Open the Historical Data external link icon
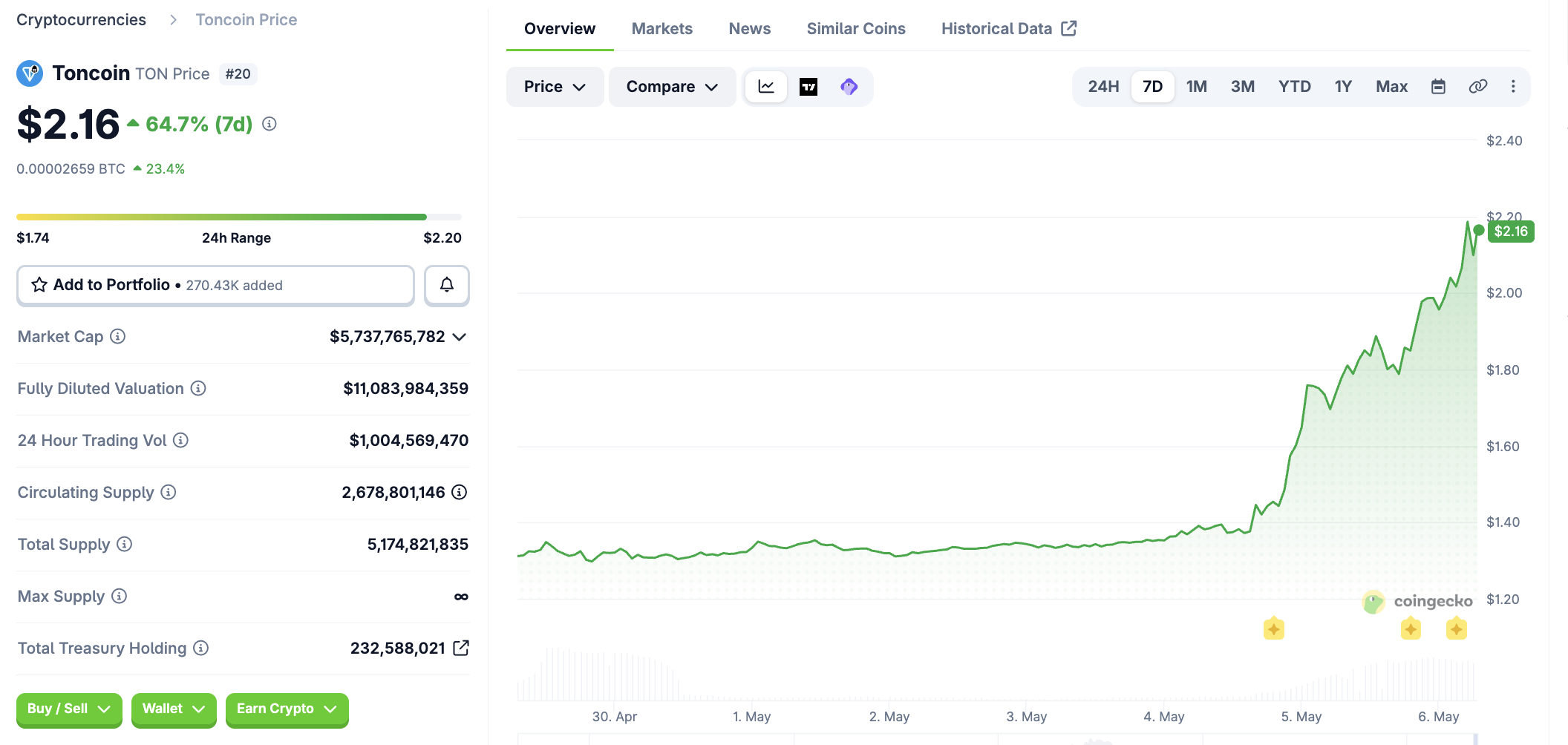The width and height of the screenshot is (1568, 745). pos(1069,28)
